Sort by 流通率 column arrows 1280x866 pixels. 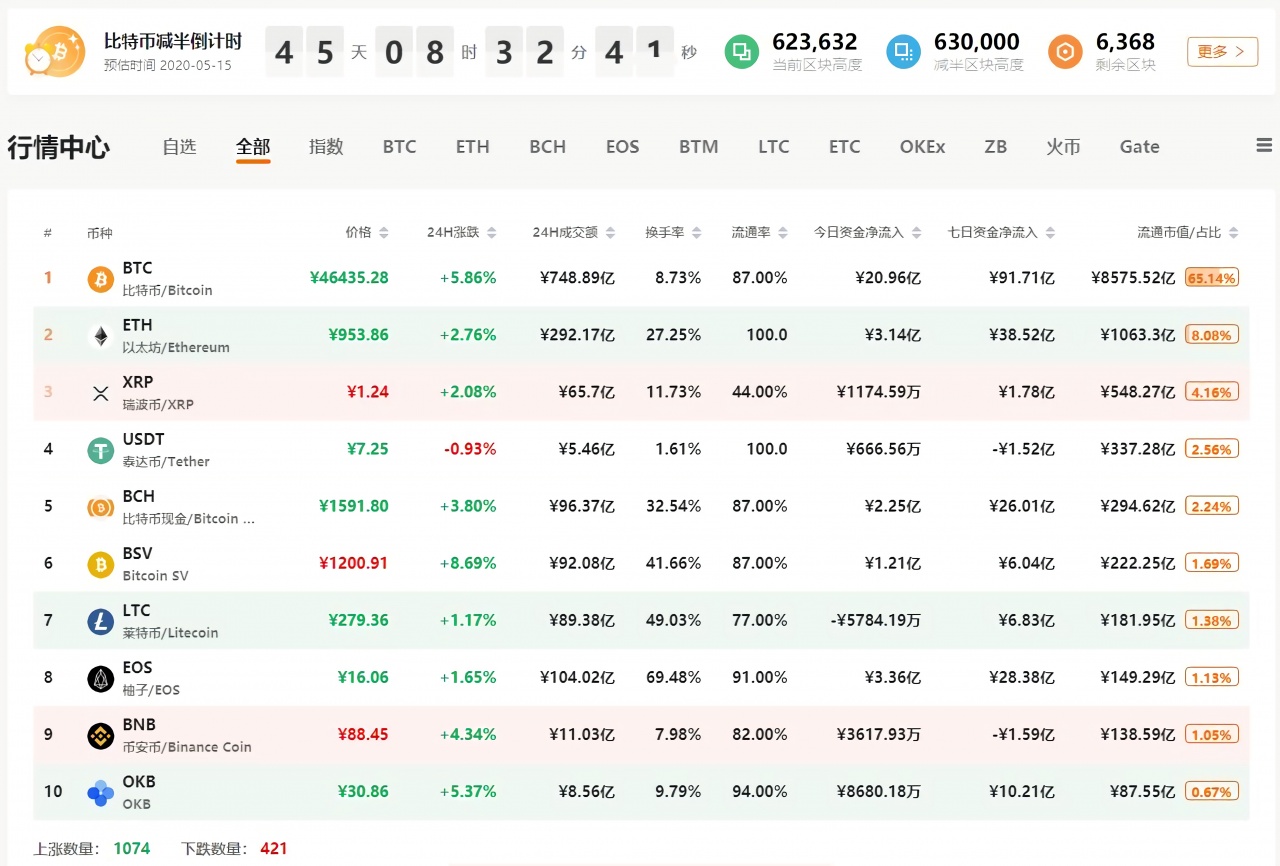tap(781, 233)
